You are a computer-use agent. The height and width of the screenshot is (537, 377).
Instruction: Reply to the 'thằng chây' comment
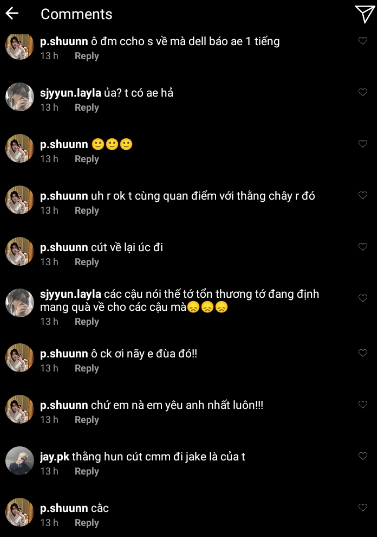[x=87, y=211]
